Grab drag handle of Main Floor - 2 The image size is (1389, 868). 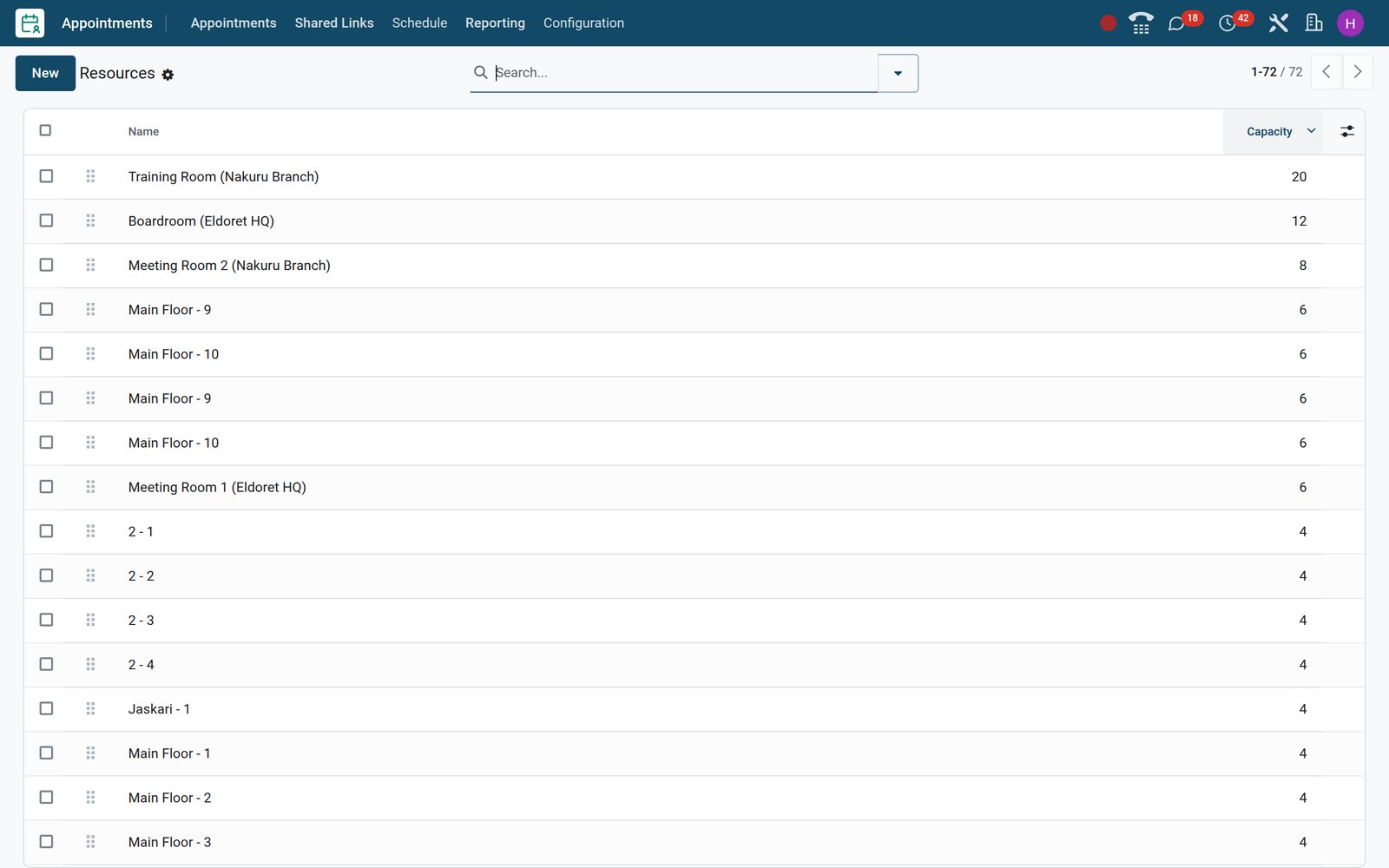90,797
